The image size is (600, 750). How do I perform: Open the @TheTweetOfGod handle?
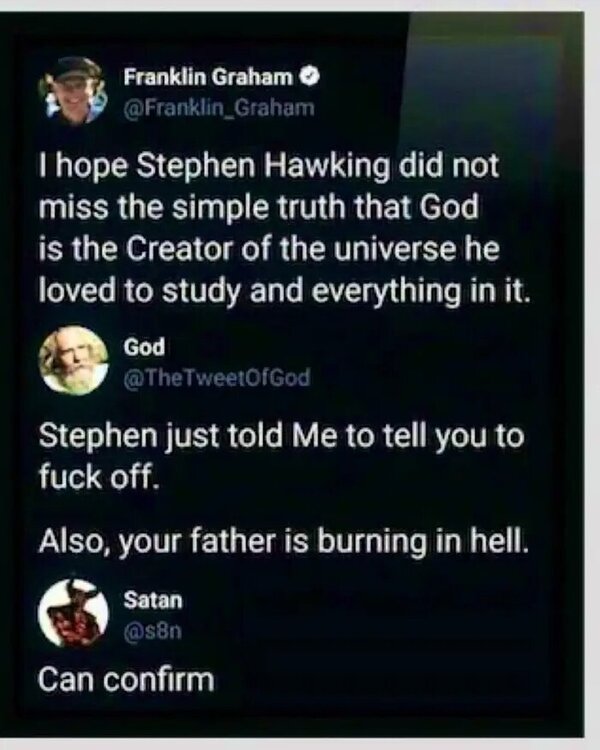tap(217, 378)
